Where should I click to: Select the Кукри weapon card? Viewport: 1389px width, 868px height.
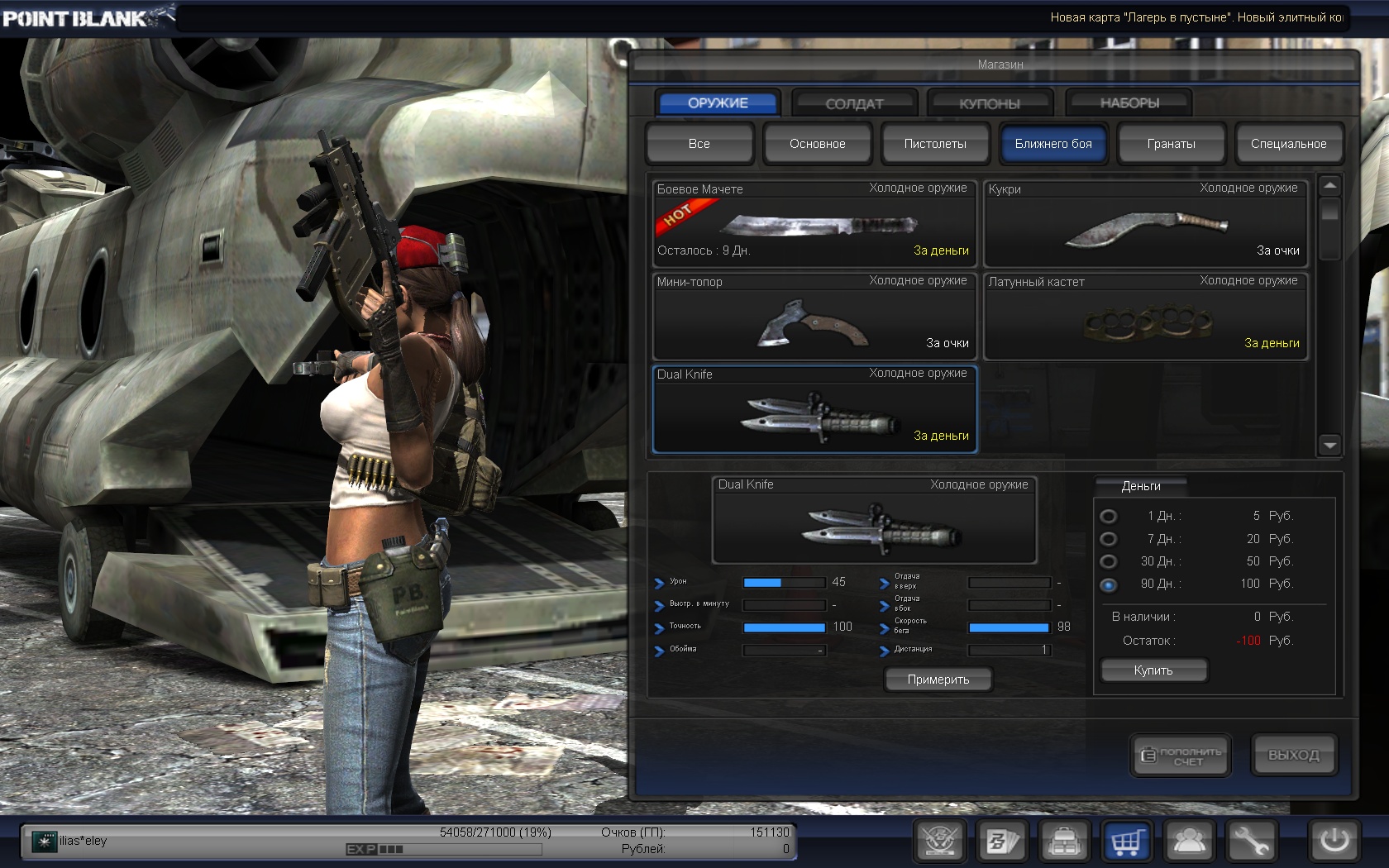pos(1145,223)
